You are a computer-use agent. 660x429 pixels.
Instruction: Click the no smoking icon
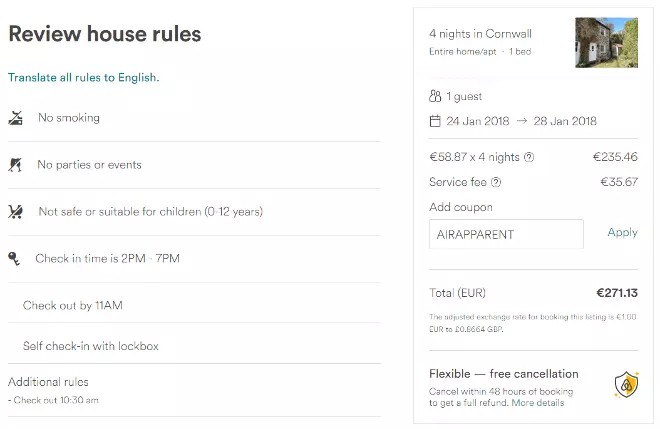click(x=15, y=118)
